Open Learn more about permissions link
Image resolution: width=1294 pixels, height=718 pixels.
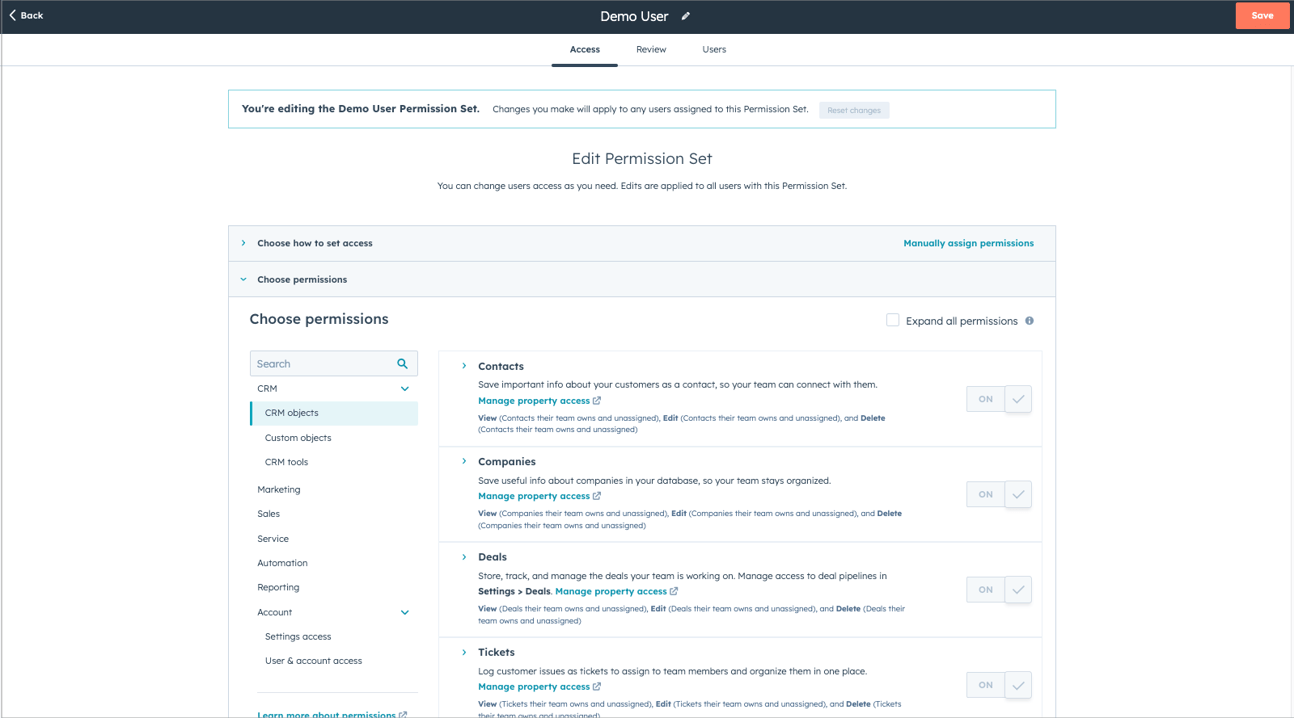click(332, 714)
